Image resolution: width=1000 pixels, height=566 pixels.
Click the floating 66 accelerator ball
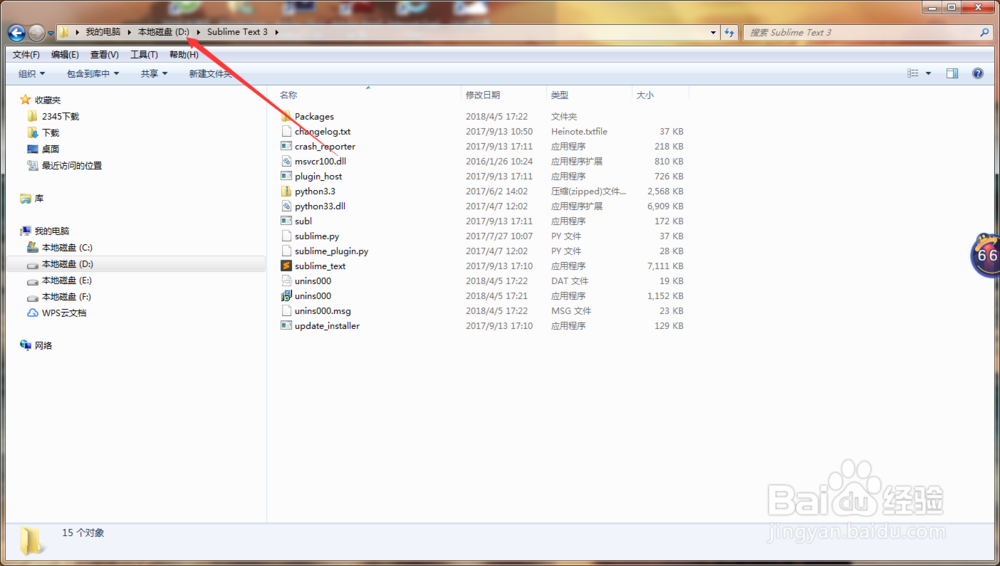[985, 255]
